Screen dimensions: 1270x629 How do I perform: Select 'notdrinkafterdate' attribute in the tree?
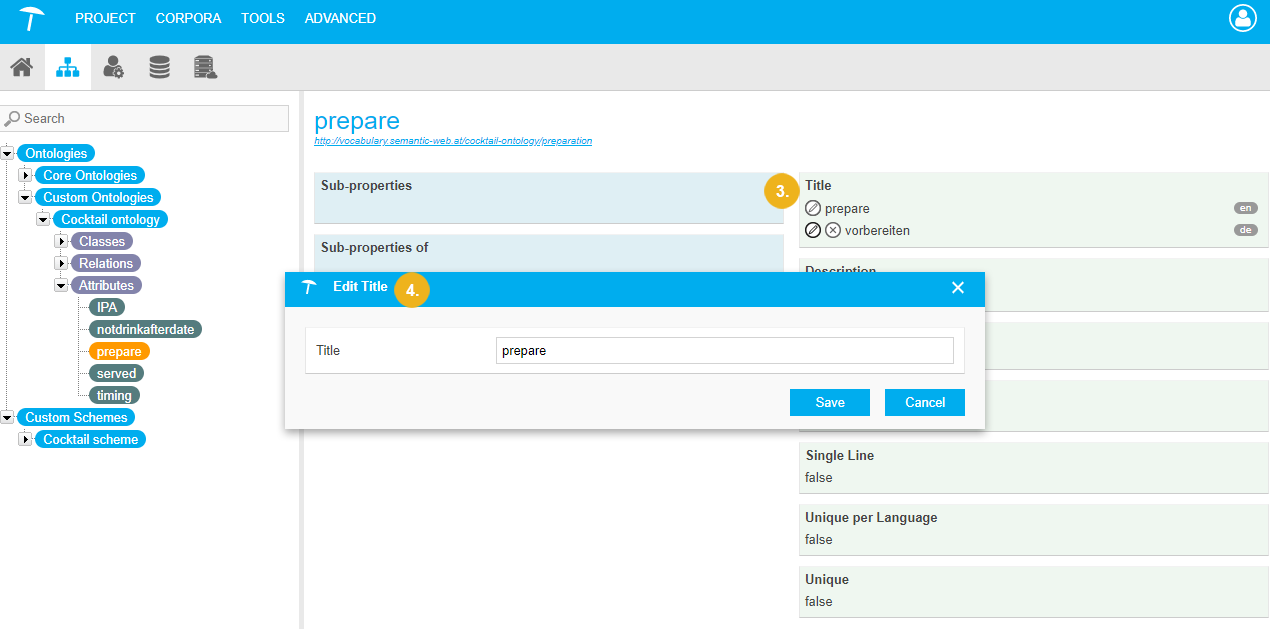click(145, 329)
